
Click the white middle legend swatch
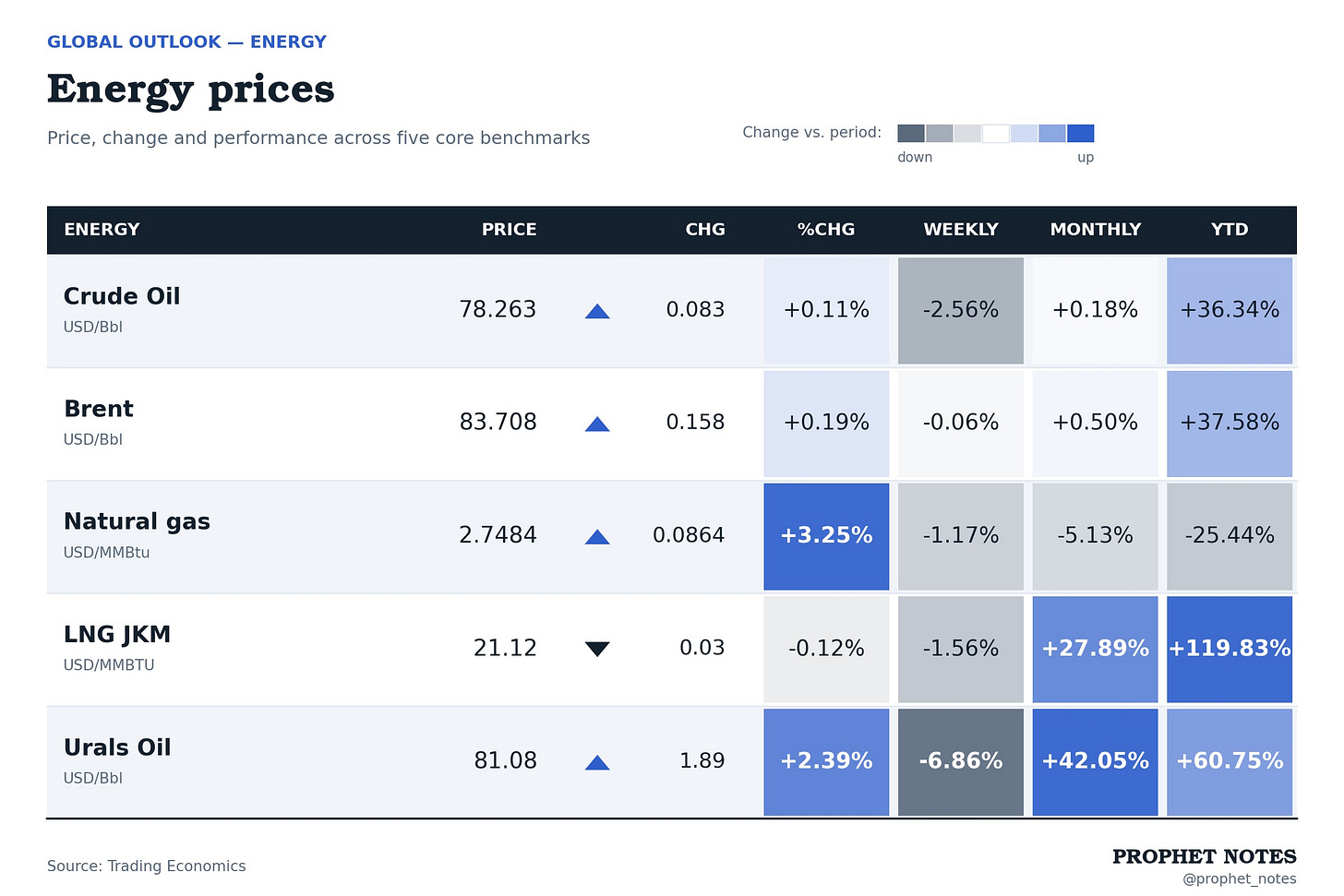[x=996, y=134]
